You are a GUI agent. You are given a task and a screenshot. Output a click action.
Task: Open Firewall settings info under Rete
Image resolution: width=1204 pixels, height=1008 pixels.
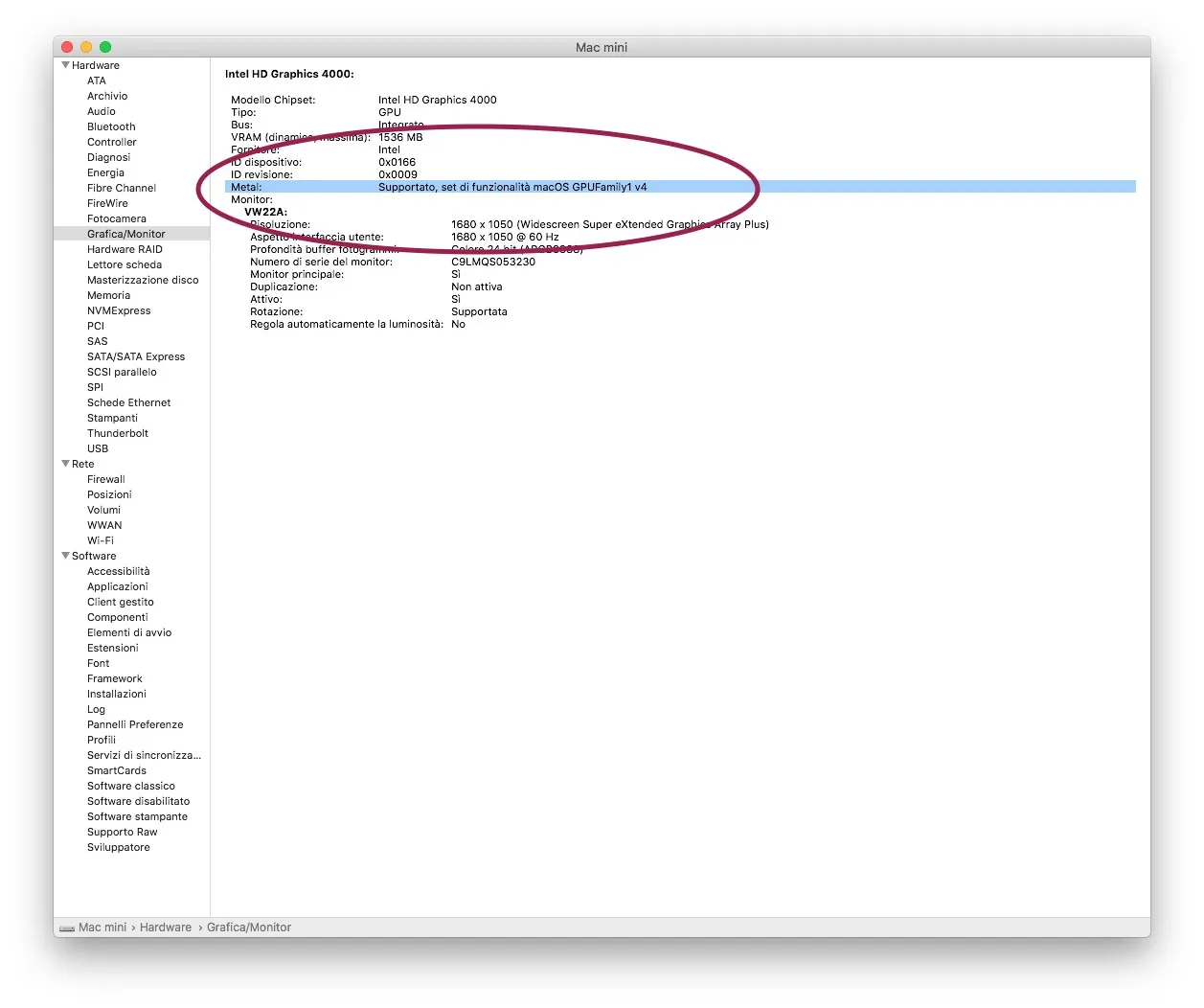[x=105, y=479]
